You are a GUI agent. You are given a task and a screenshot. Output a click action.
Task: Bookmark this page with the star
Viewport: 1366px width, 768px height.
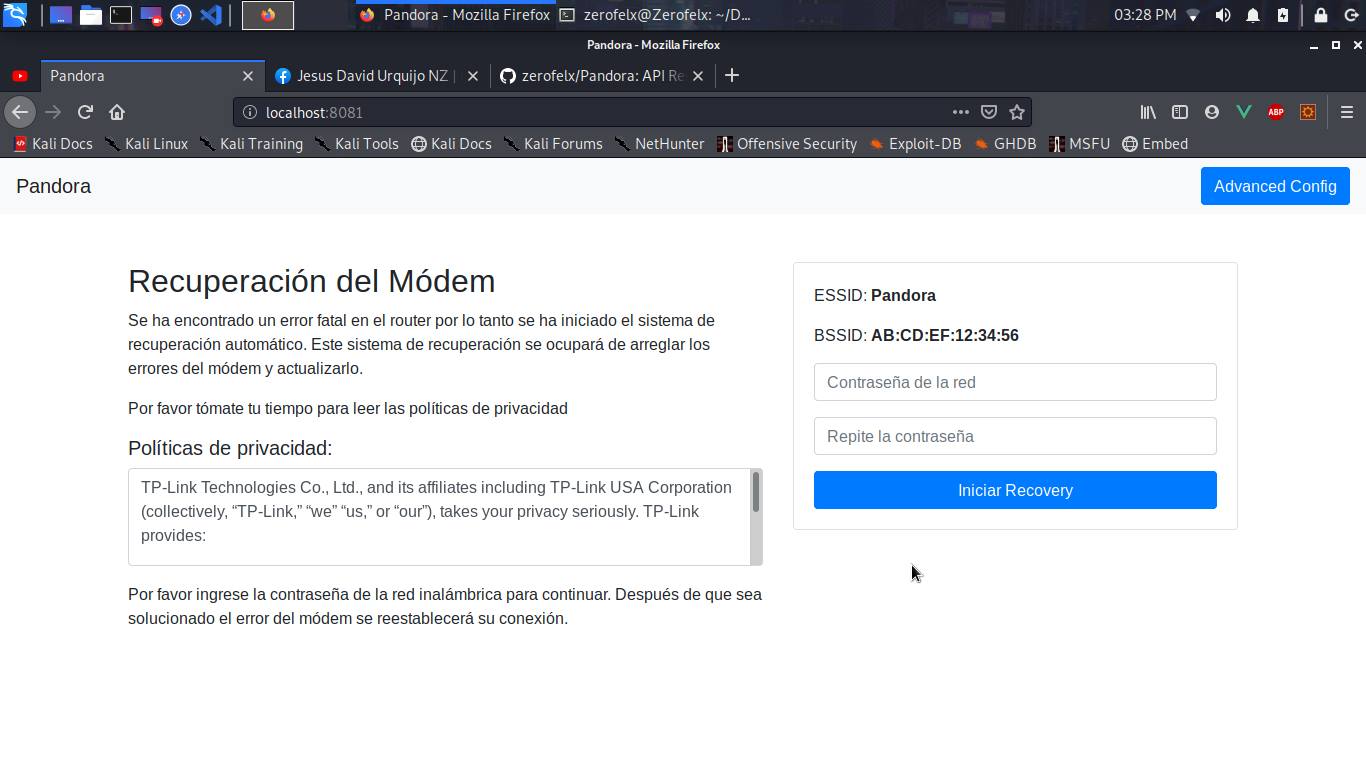(1017, 112)
